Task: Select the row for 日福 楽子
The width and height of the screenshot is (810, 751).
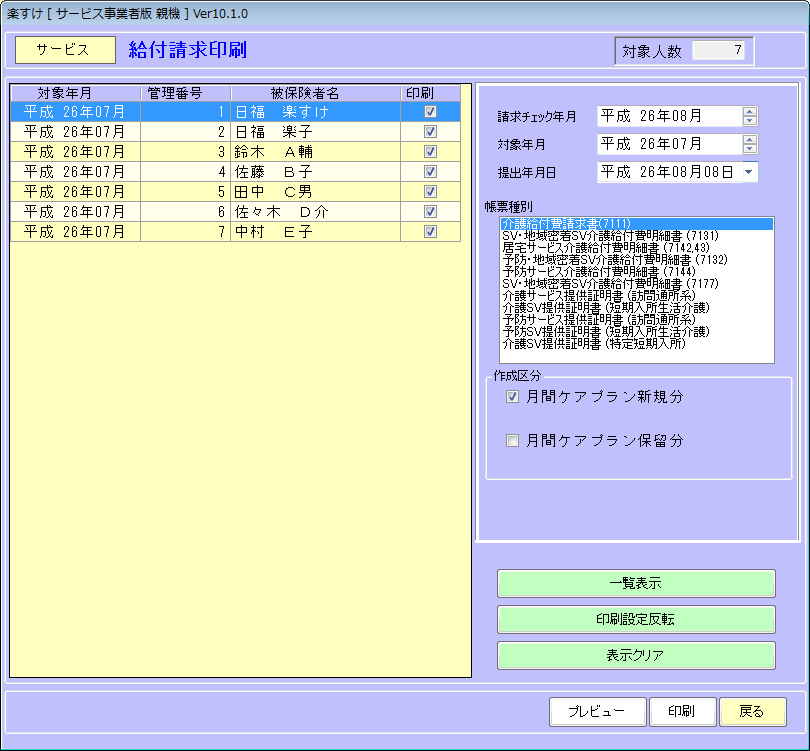Action: 236,132
